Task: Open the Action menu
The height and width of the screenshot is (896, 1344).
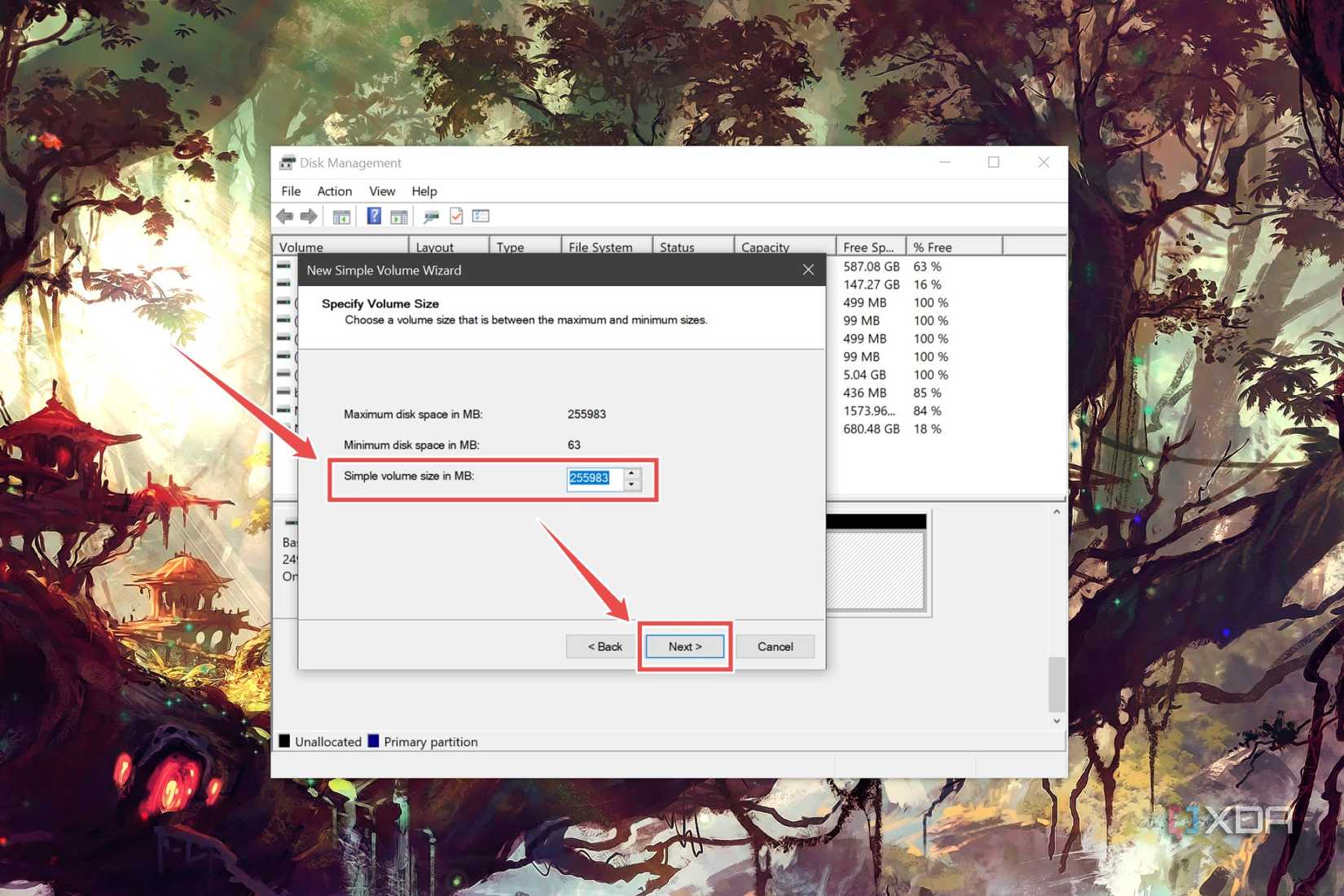Action: pos(335,191)
